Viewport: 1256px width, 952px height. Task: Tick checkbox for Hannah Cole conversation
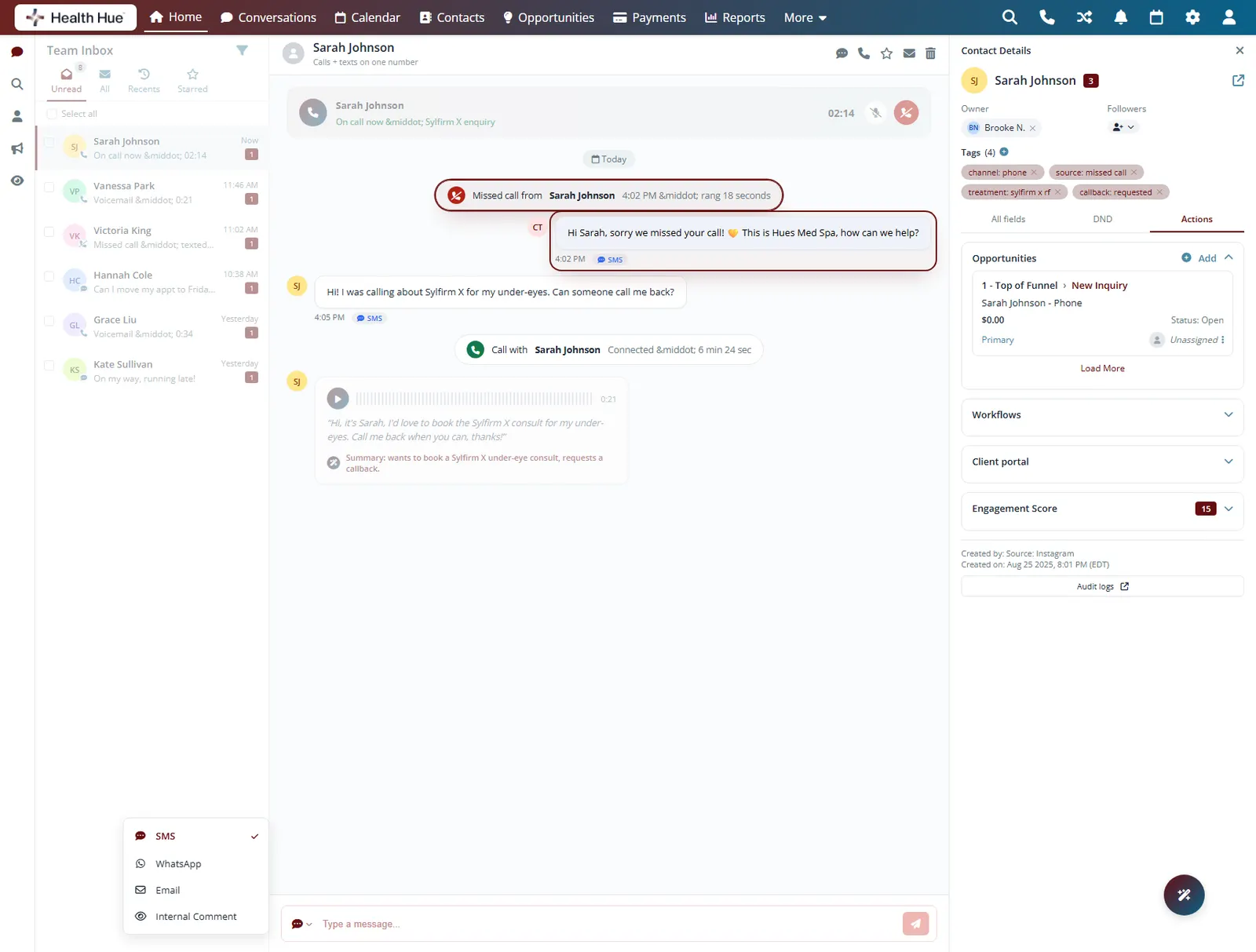coord(49,276)
